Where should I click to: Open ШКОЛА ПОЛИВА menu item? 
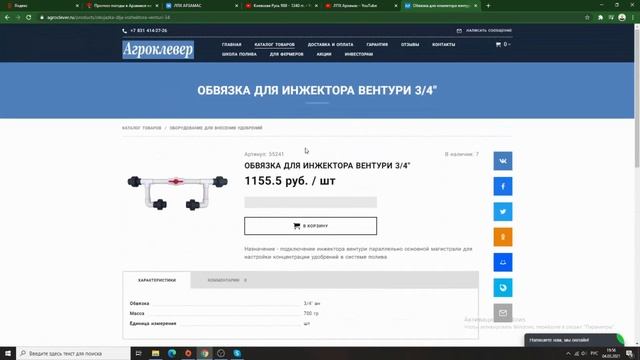click(x=239, y=54)
